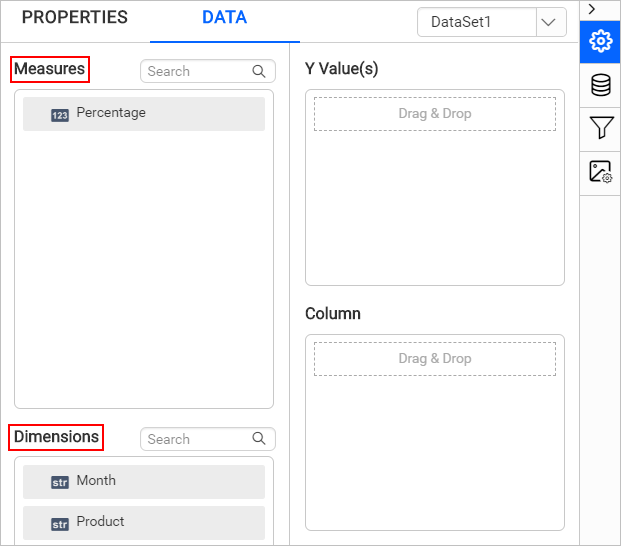Open the image settings icon
The width and height of the screenshot is (621, 546).
600,171
